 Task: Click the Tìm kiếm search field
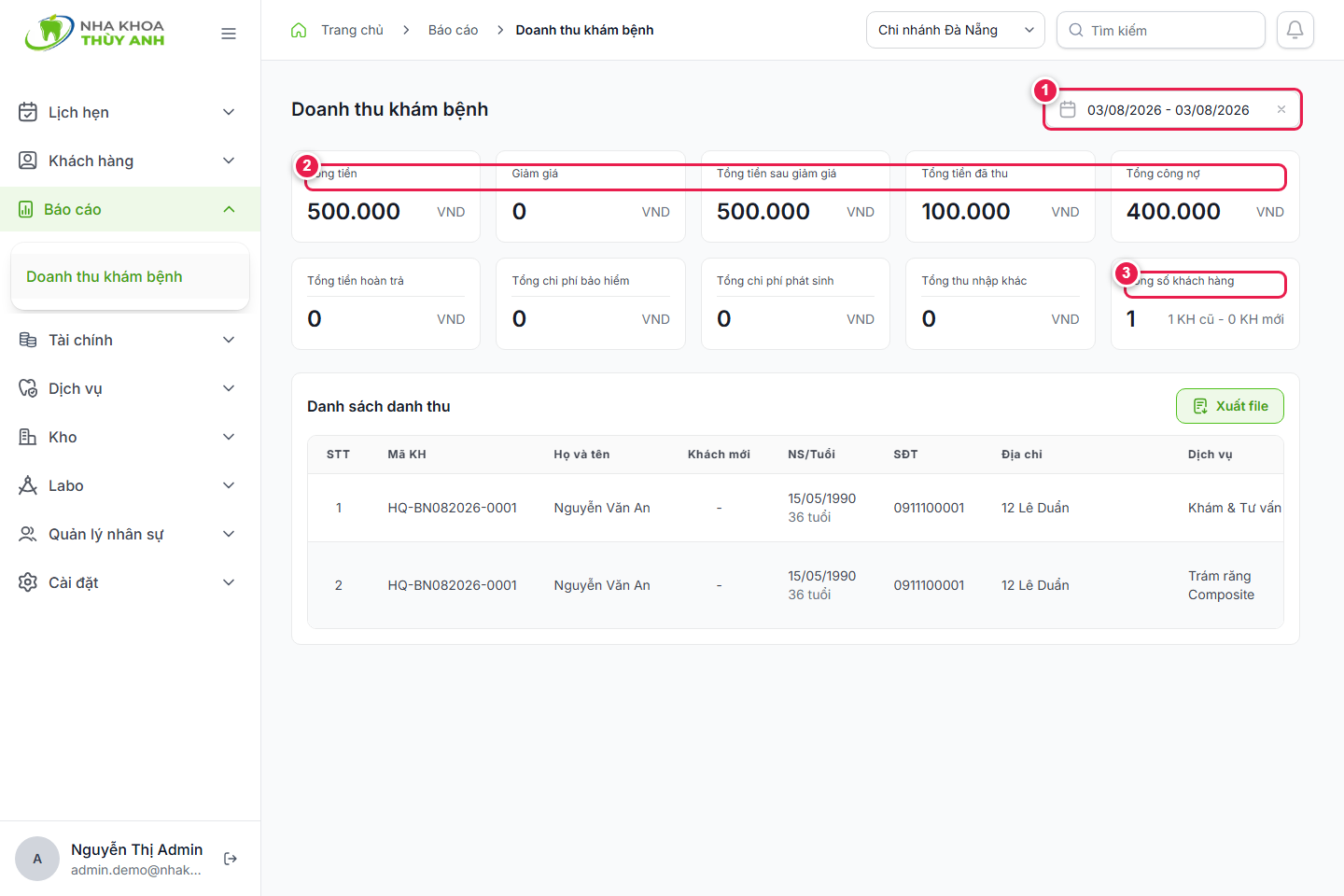pyautogui.click(x=1161, y=30)
